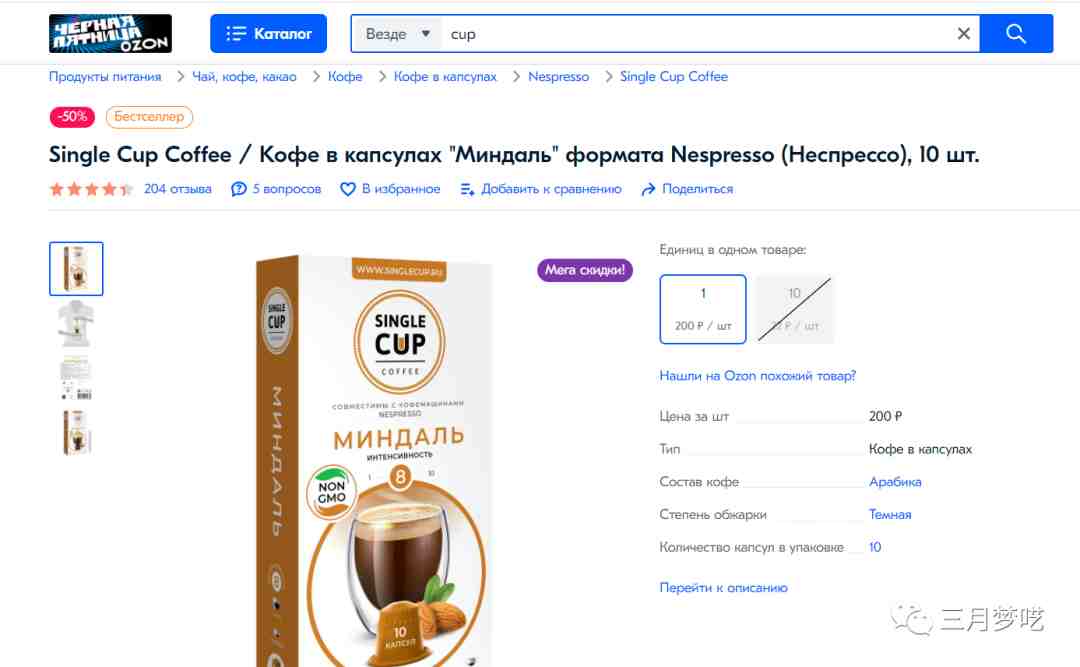Click into the search input containing cup

[x=696, y=34]
